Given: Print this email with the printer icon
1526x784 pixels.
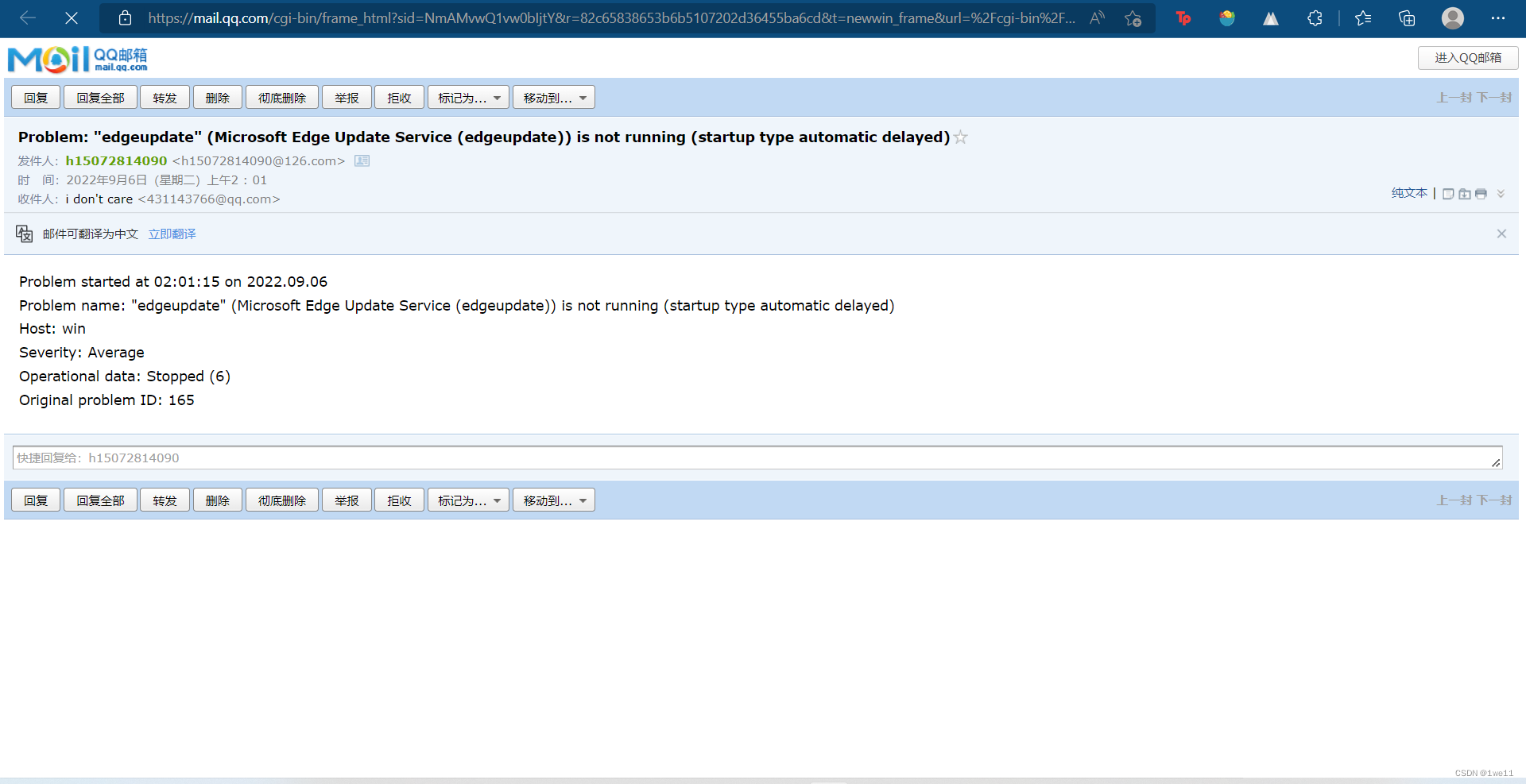Looking at the screenshot, I should [1481, 194].
